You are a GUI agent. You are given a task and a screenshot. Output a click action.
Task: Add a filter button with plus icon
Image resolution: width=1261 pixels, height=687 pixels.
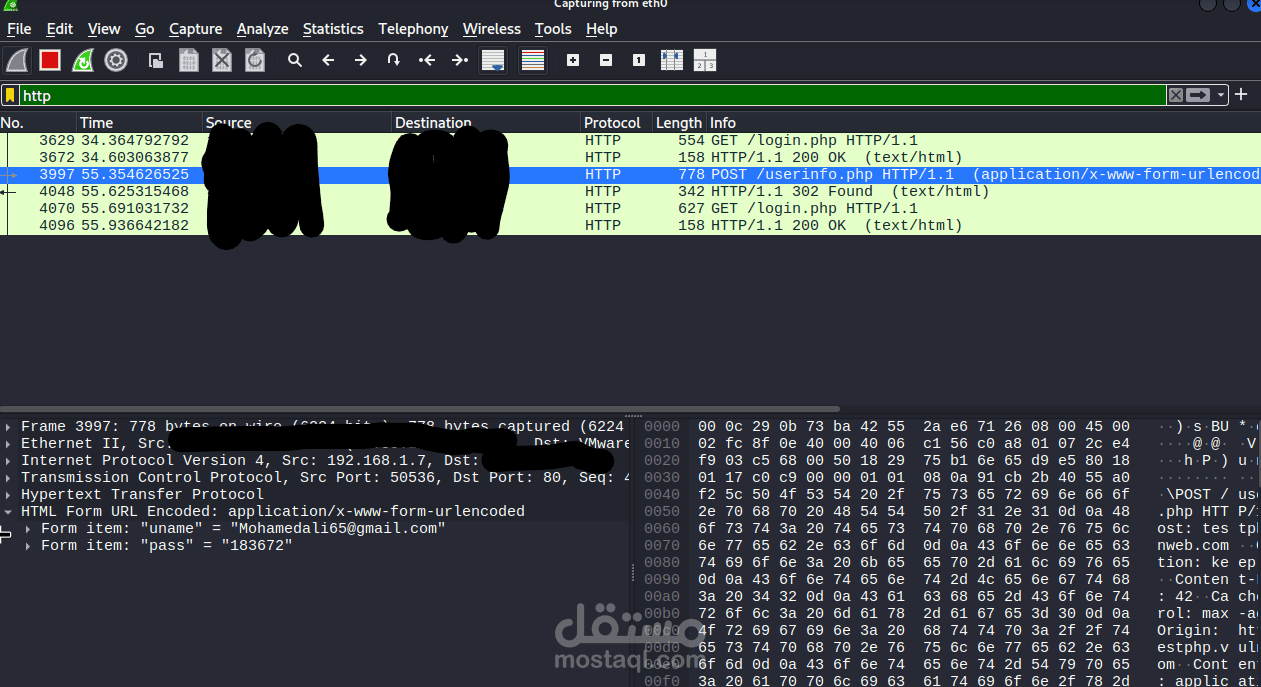[1241, 95]
